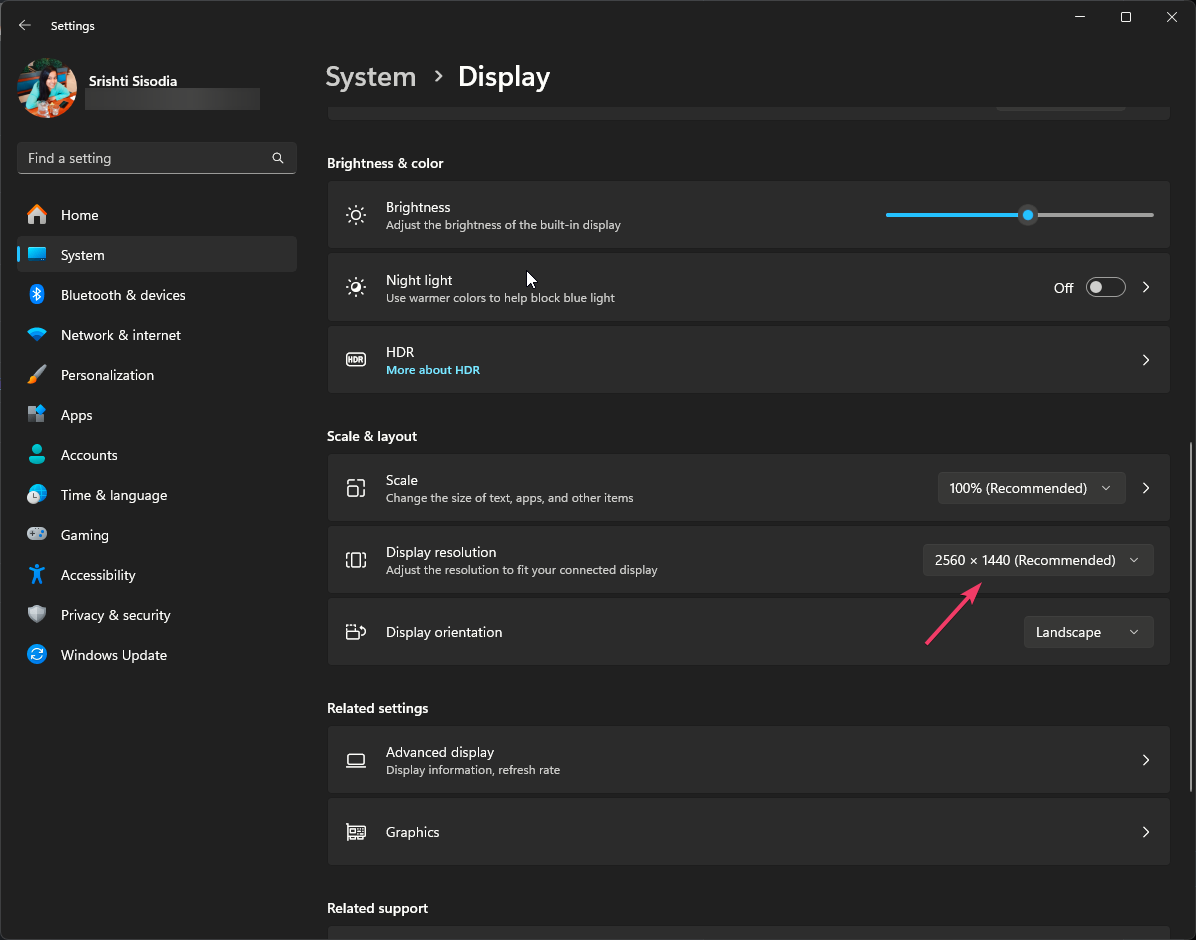Click the Personalization paintbrush icon

[x=37, y=375]
